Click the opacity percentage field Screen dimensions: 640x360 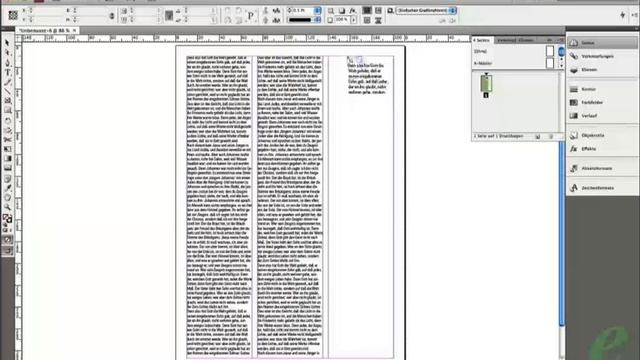pyautogui.click(x=342, y=20)
